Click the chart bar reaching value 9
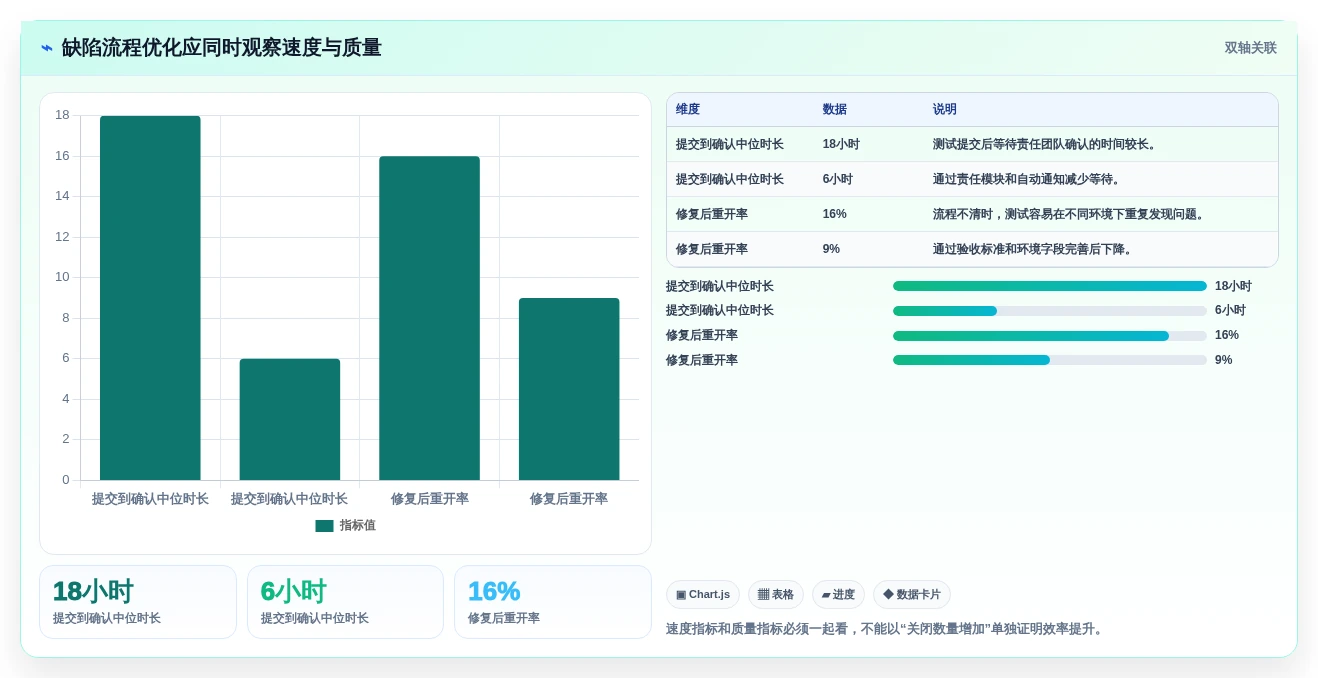Image resolution: width=1318 pixels, height=678 pixels. [x=569, y=389]
